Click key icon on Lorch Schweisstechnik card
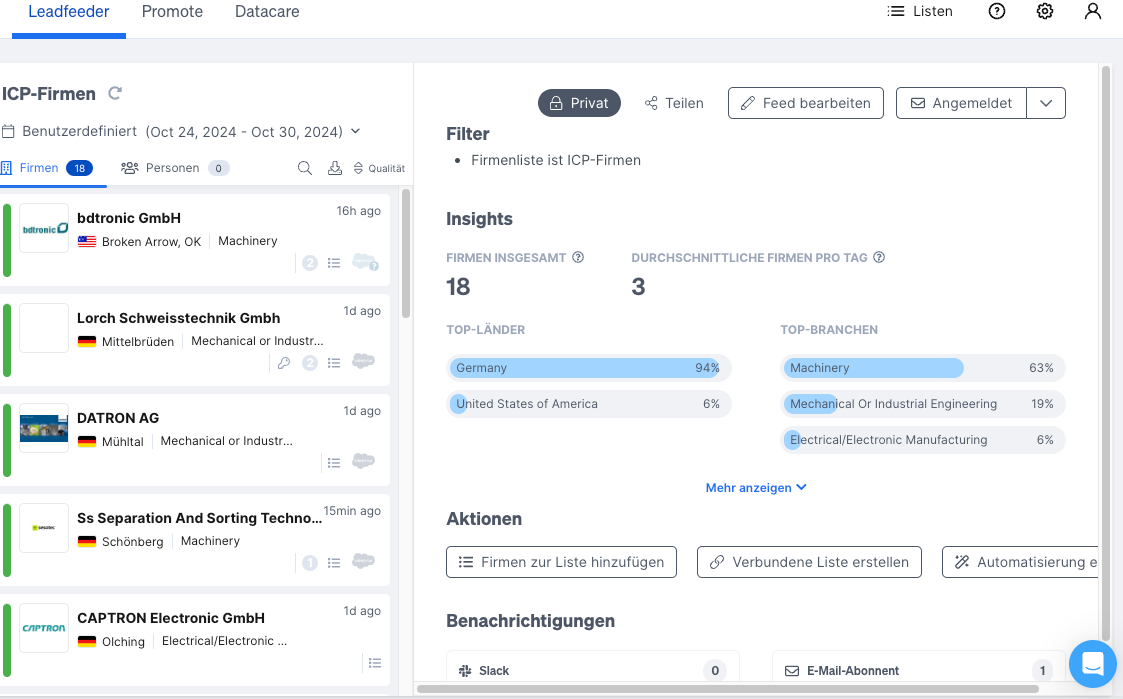1123x699 pixels. click(x=284, y=363)
